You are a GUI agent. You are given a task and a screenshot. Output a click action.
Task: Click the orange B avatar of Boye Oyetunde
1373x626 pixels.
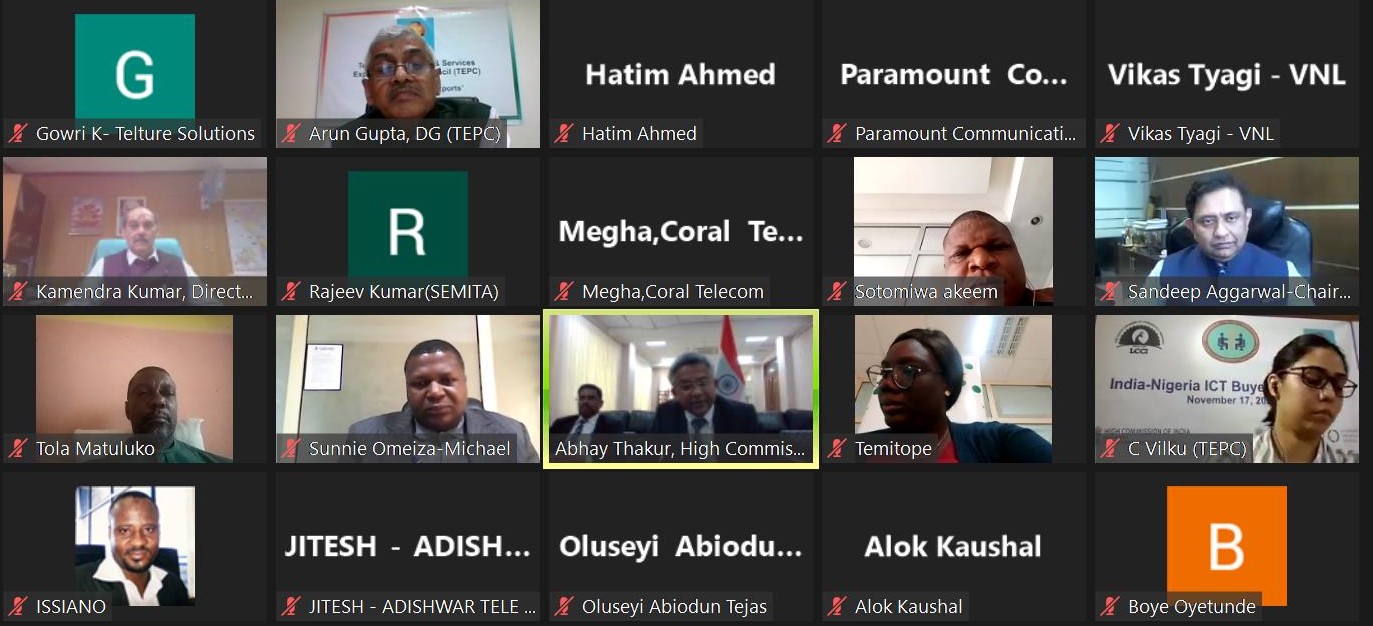pos(1227,546)
